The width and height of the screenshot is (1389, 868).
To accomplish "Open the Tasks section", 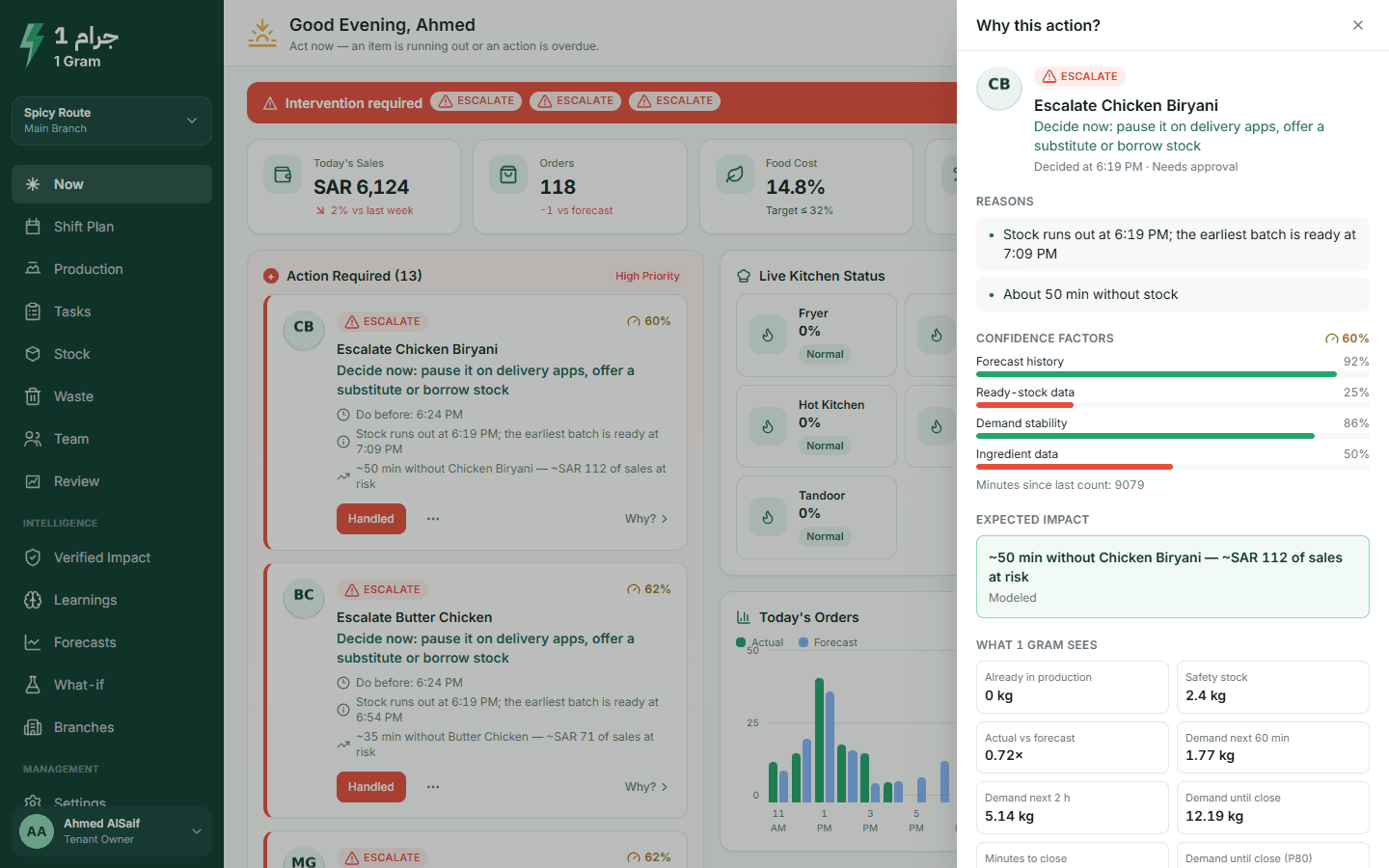I will (x=112, y=312).
